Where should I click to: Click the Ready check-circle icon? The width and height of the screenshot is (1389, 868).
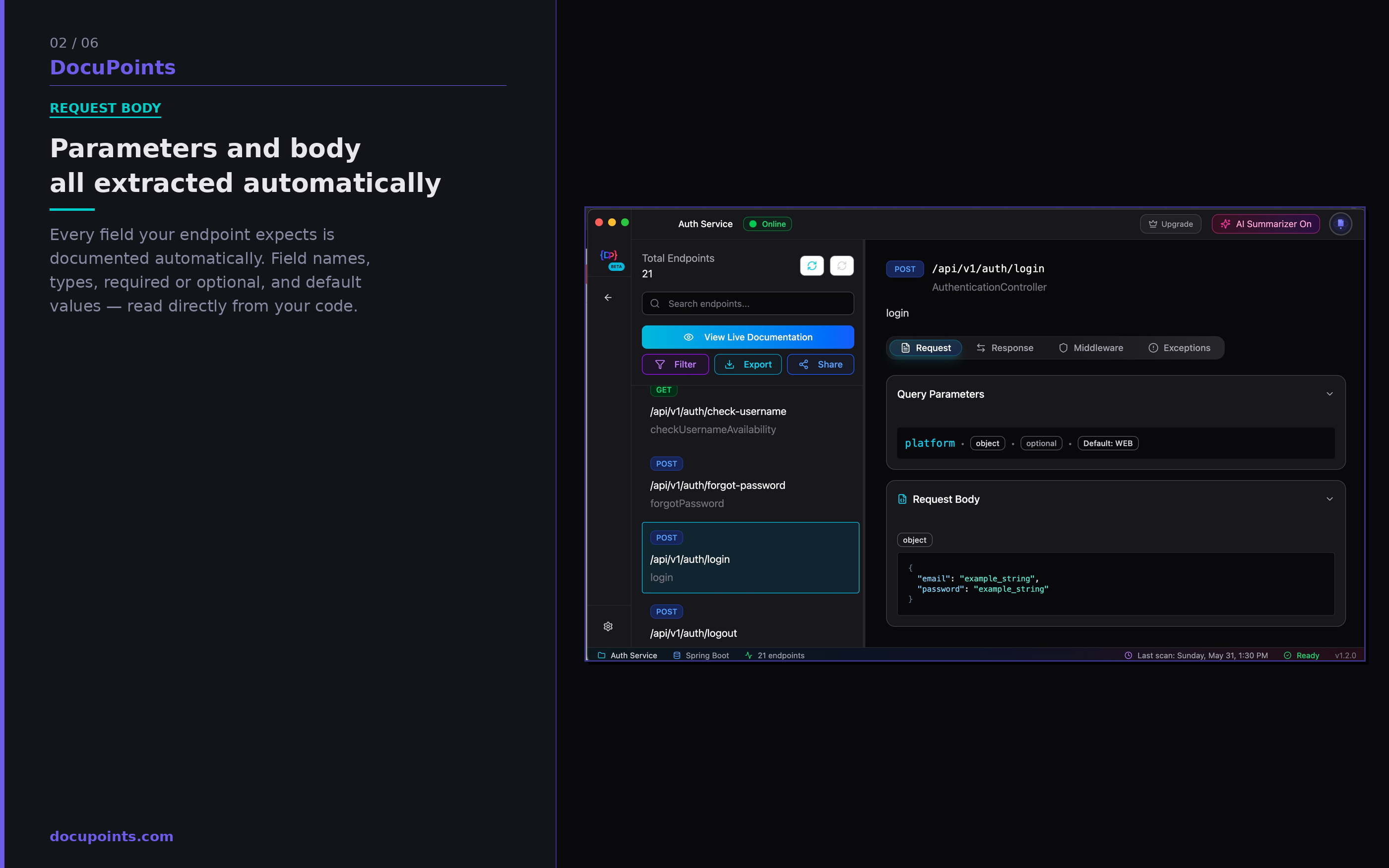pyautogui.click(x=1287, y=655)
